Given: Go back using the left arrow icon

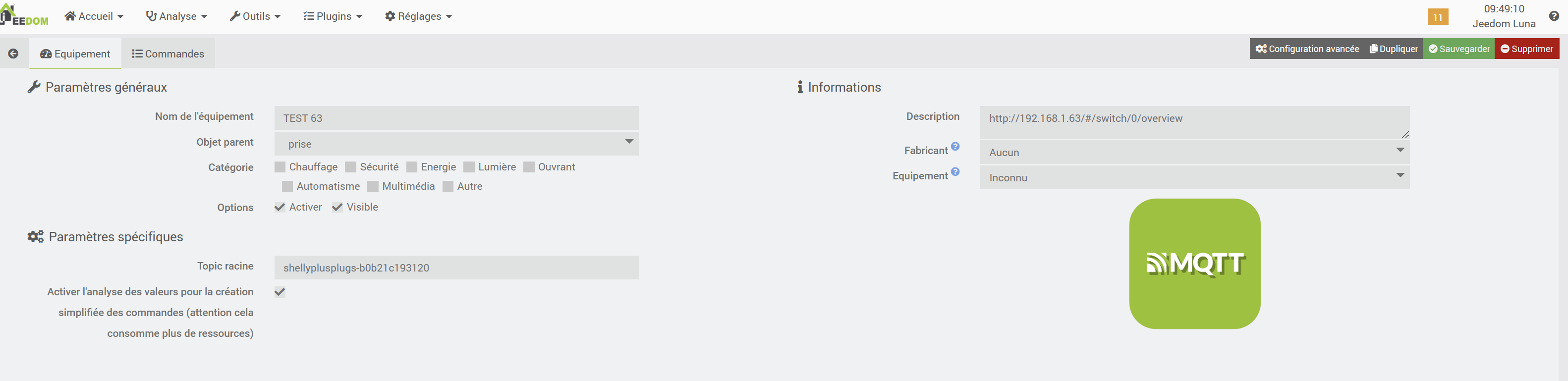Looking at the screenshot, I should [x=13, y=54].
